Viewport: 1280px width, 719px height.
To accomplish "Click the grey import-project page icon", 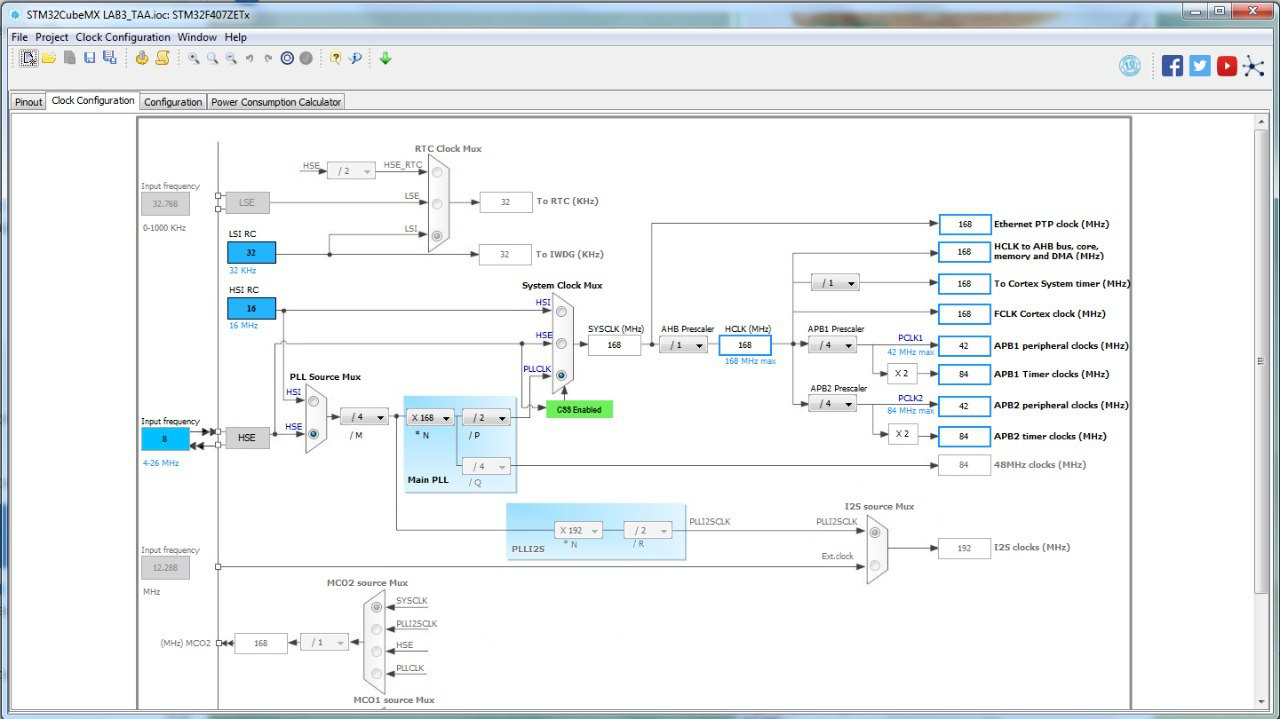I will 70,58.
